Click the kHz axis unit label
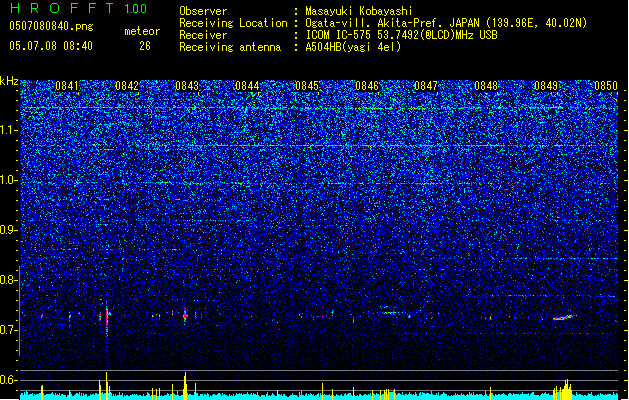The image size is (629, 400). click(9, 81)
